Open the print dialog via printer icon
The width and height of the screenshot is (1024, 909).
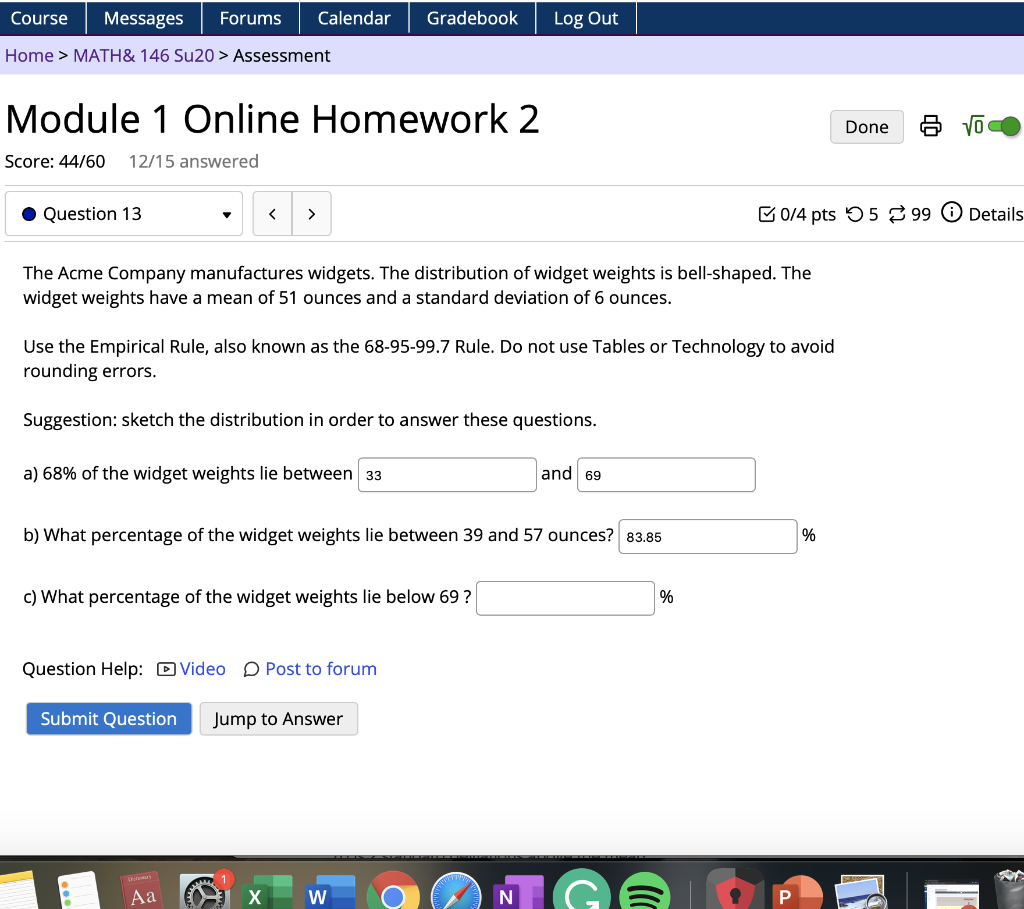click(x=930, y=126)
